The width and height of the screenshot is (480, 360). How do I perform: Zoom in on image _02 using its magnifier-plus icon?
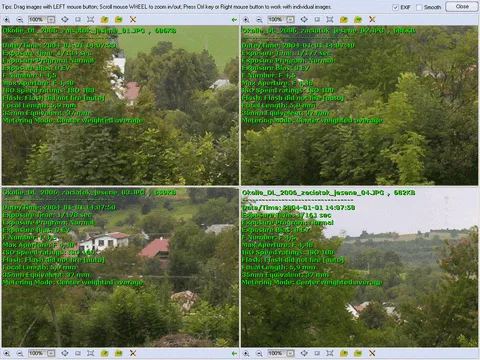click(x=246, y=20)
